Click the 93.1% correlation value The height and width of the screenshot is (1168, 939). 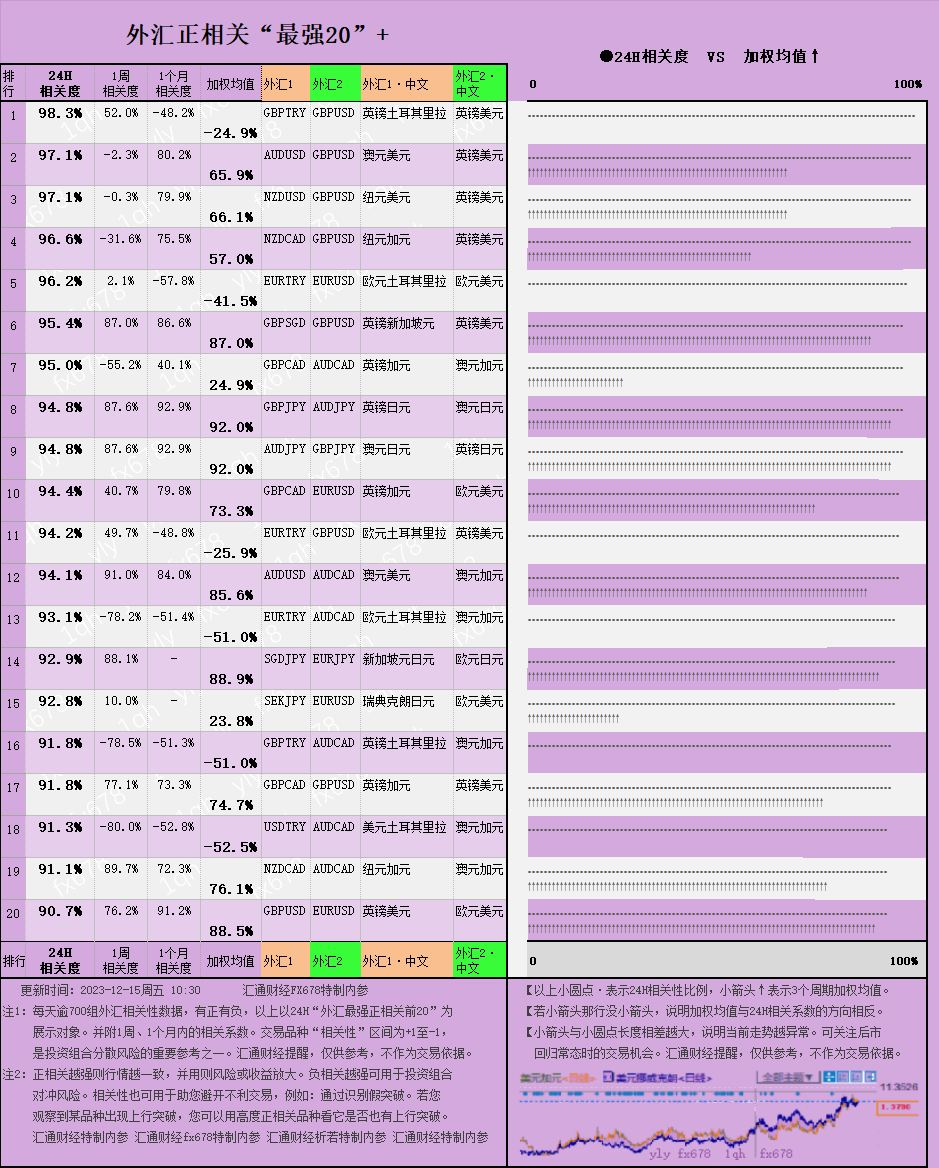click(60, 617)
